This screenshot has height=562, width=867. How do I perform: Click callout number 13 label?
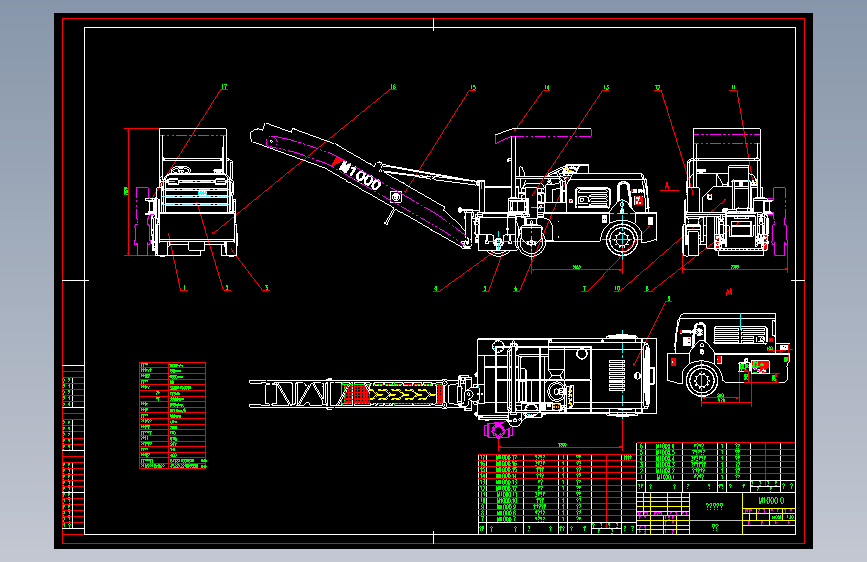[606, 87]
